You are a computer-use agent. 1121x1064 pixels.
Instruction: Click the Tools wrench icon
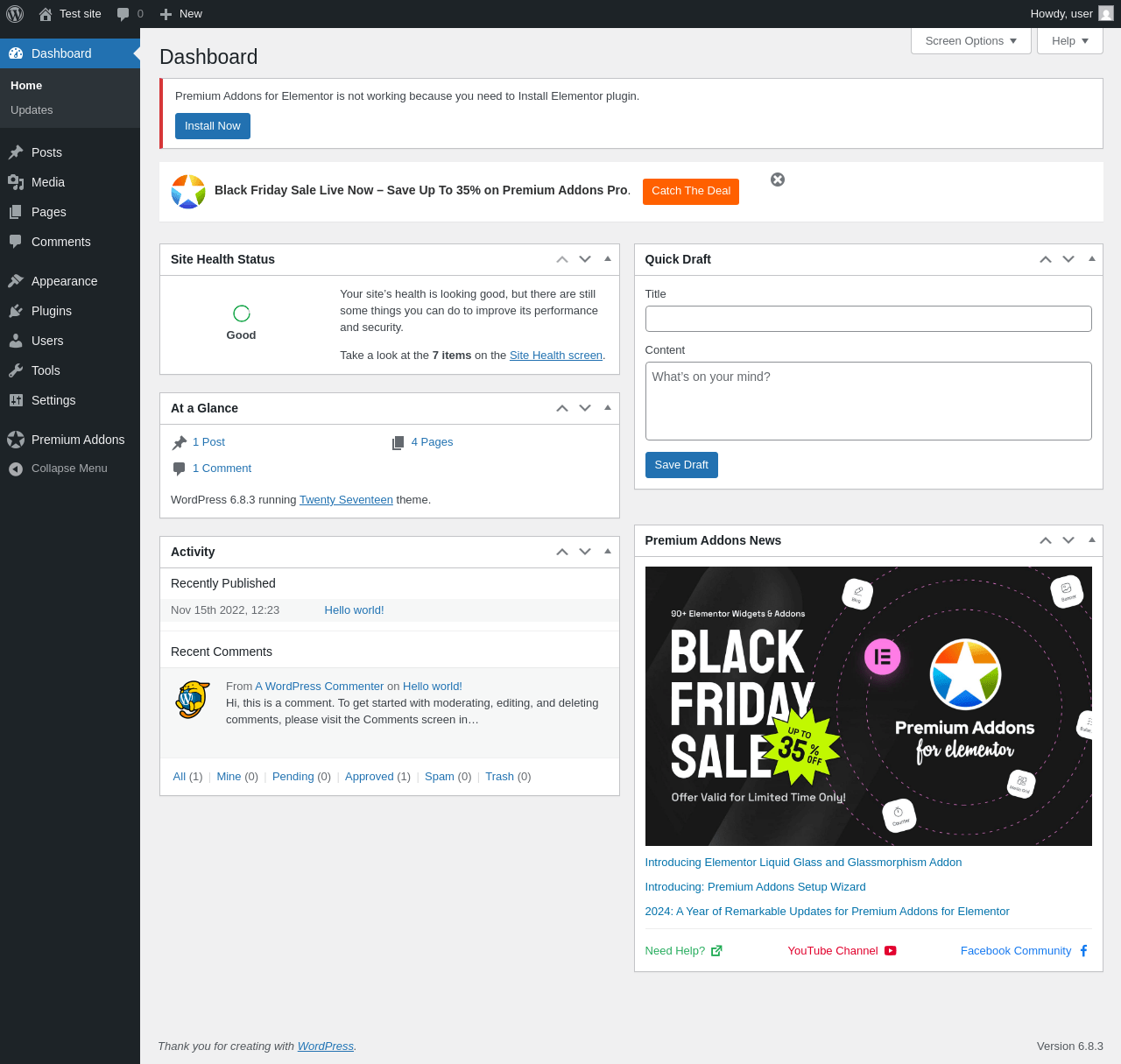click(x=16, y=370)
